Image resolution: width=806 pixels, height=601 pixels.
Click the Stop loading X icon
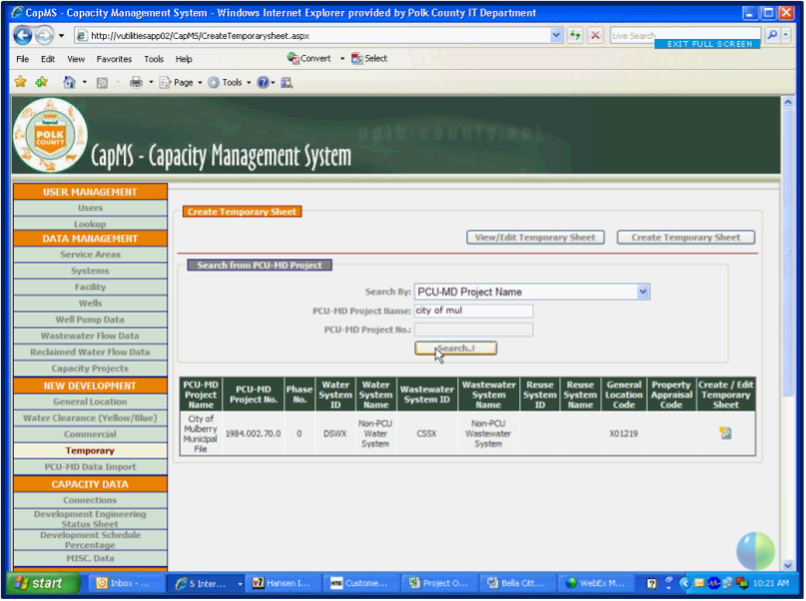pos(595,35)
